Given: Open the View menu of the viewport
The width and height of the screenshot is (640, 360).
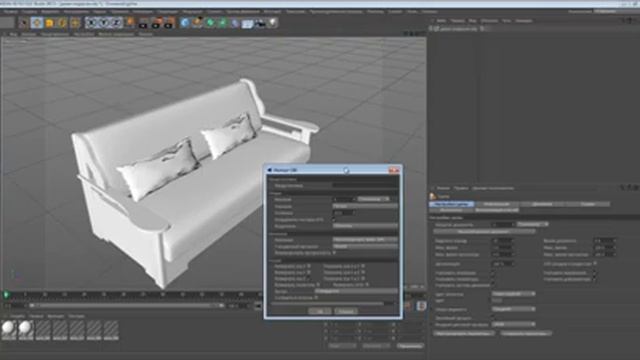Looking at the screenshot, I should point(13,34).
